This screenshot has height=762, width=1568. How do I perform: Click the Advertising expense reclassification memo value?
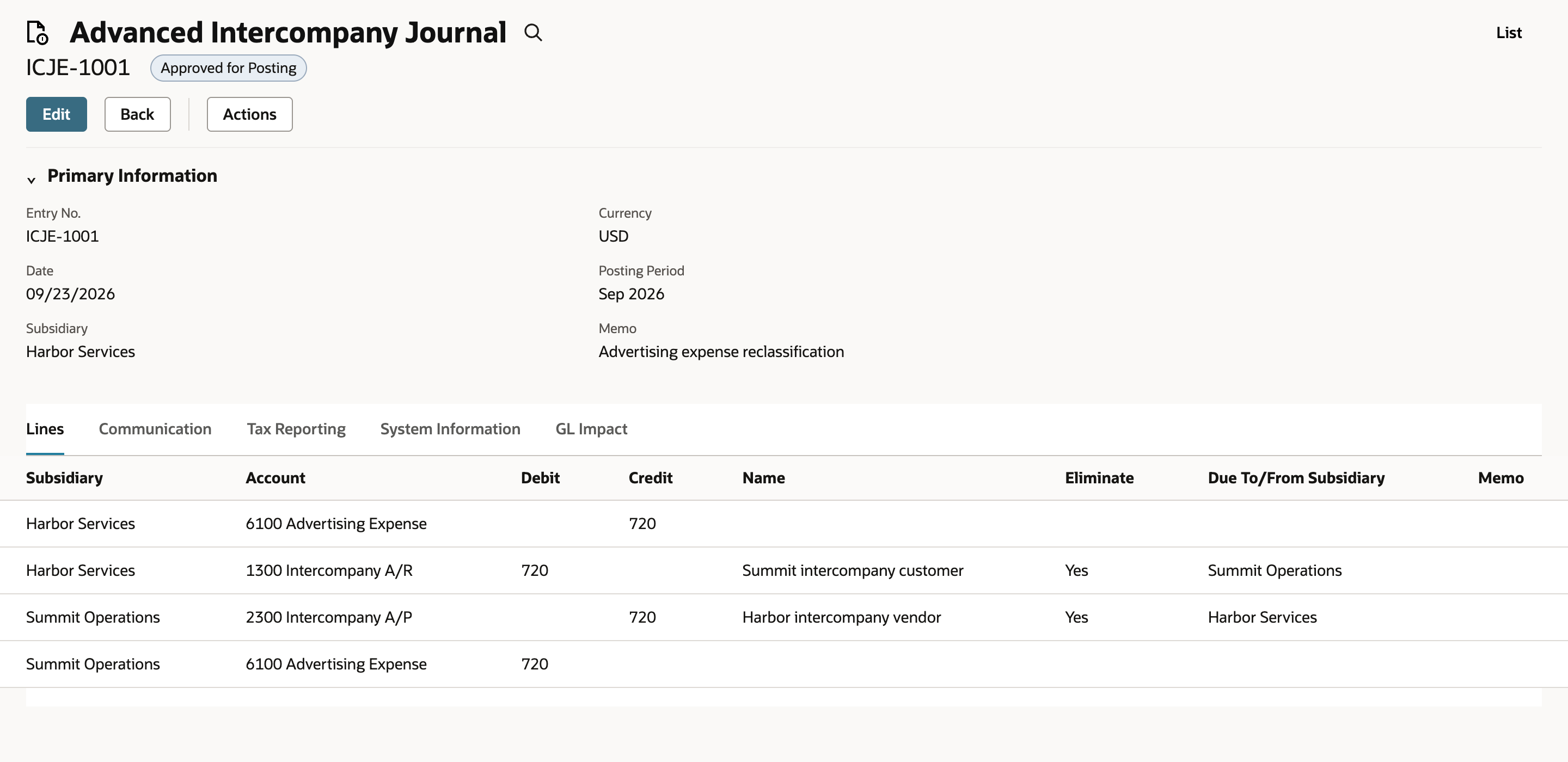(x=721, y=352)
